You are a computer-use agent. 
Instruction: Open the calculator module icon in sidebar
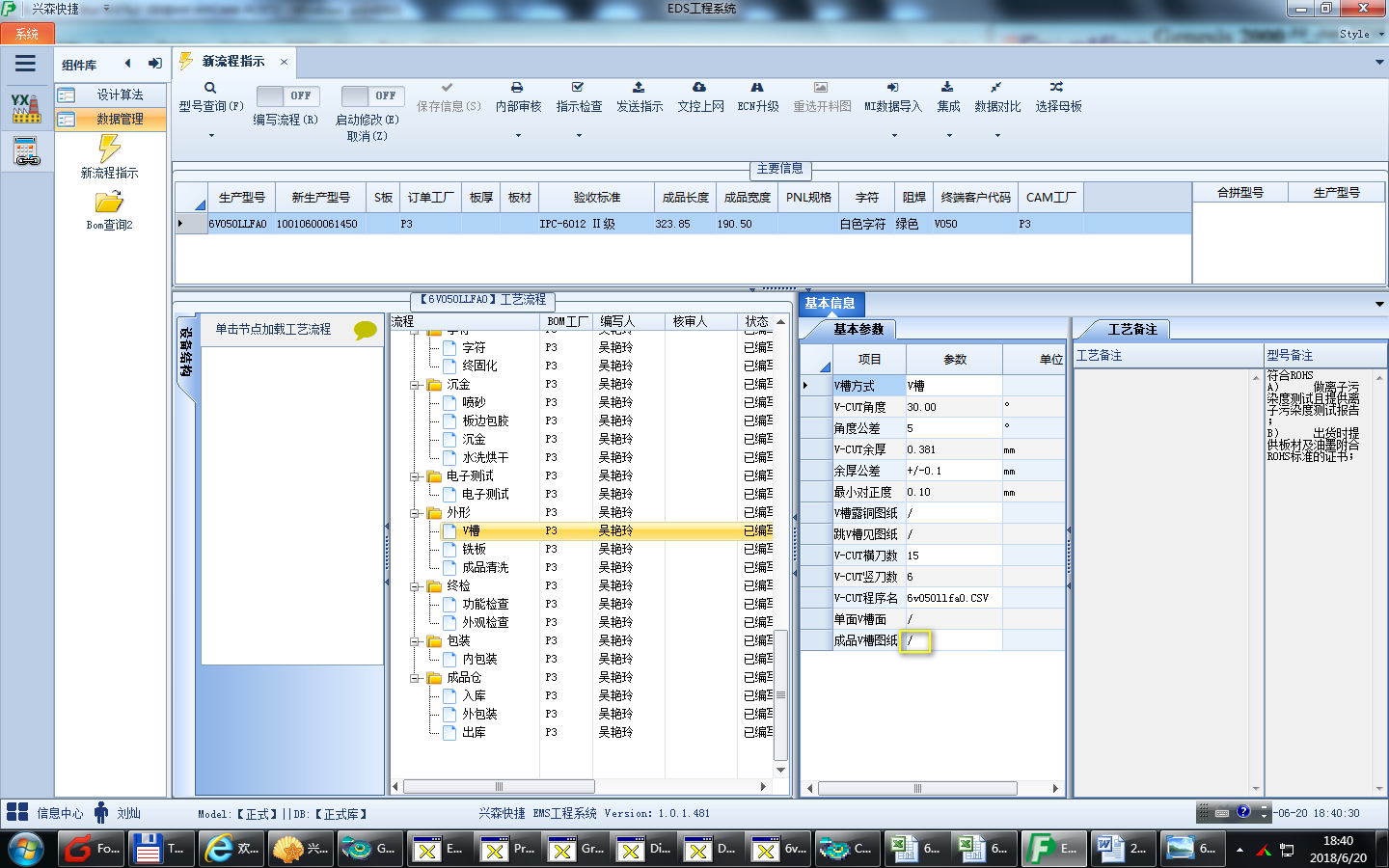[x=26, y=151]
